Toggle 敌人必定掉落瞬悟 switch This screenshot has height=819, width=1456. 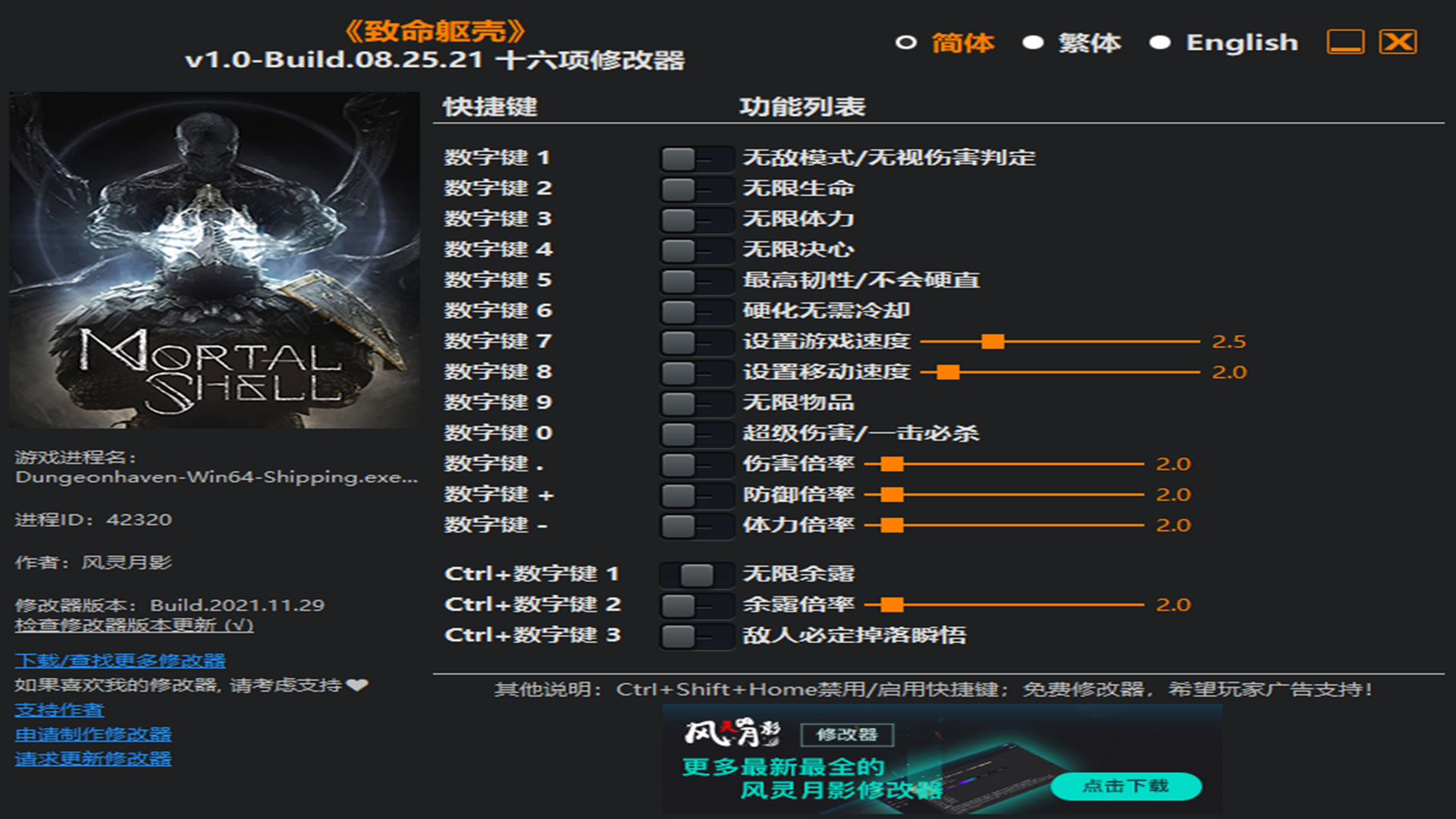695,636
